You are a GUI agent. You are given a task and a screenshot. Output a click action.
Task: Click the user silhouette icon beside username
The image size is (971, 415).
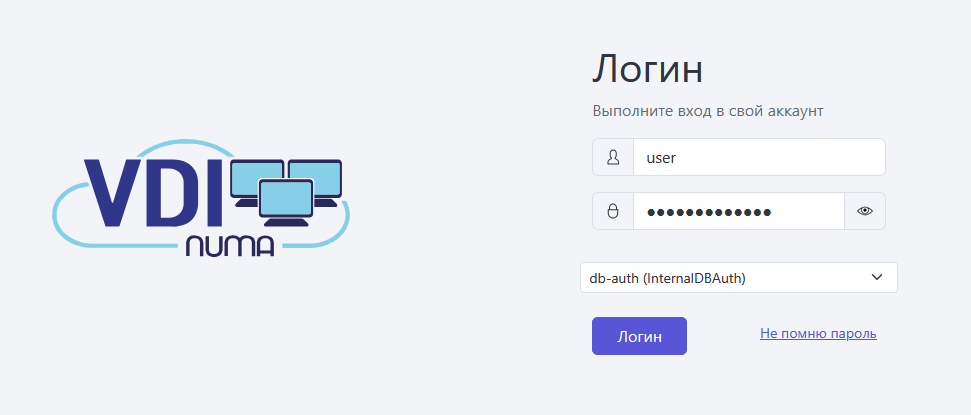click(x=613, y=157)
